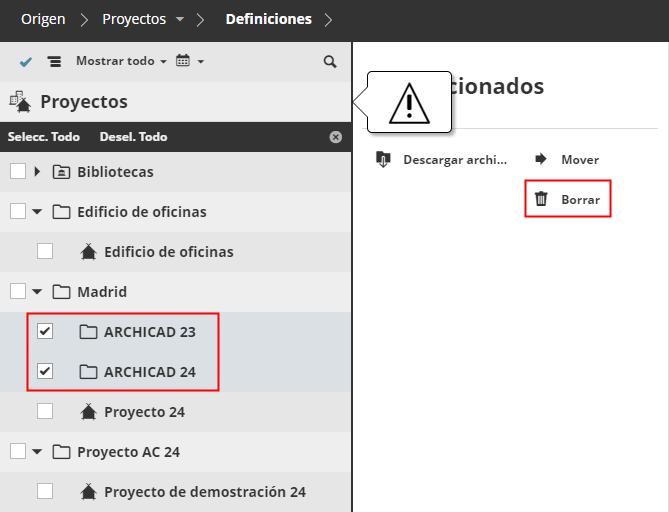Click the Proyecto 24 house icon
The image size is (669, 512).
click(x=88, y=412)
